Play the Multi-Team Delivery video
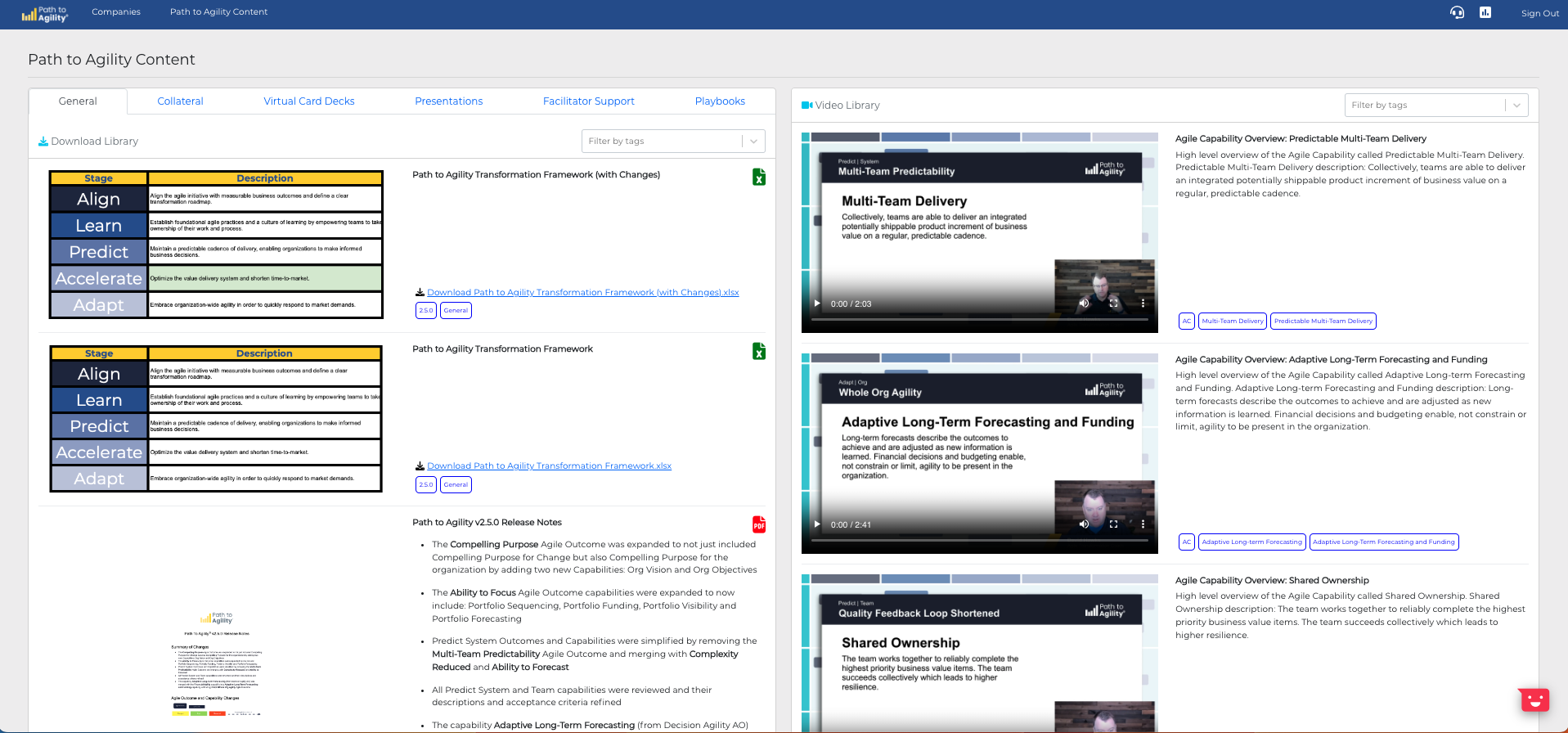The width and height of the screenshot is (1568, 733). click(817, 304)
